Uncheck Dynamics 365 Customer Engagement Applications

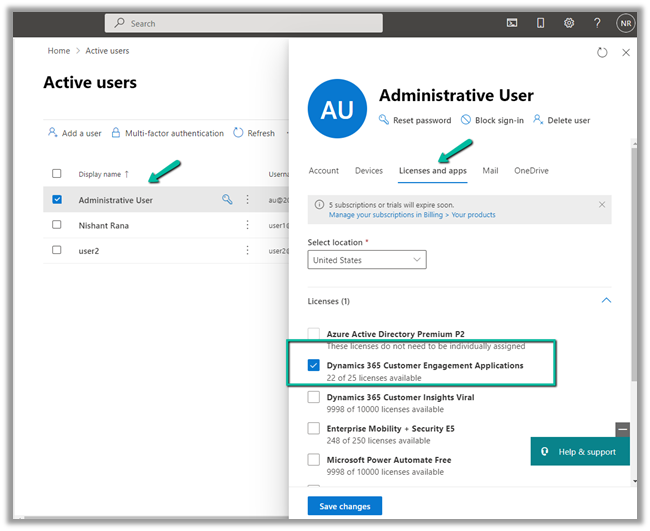(314, 366)
